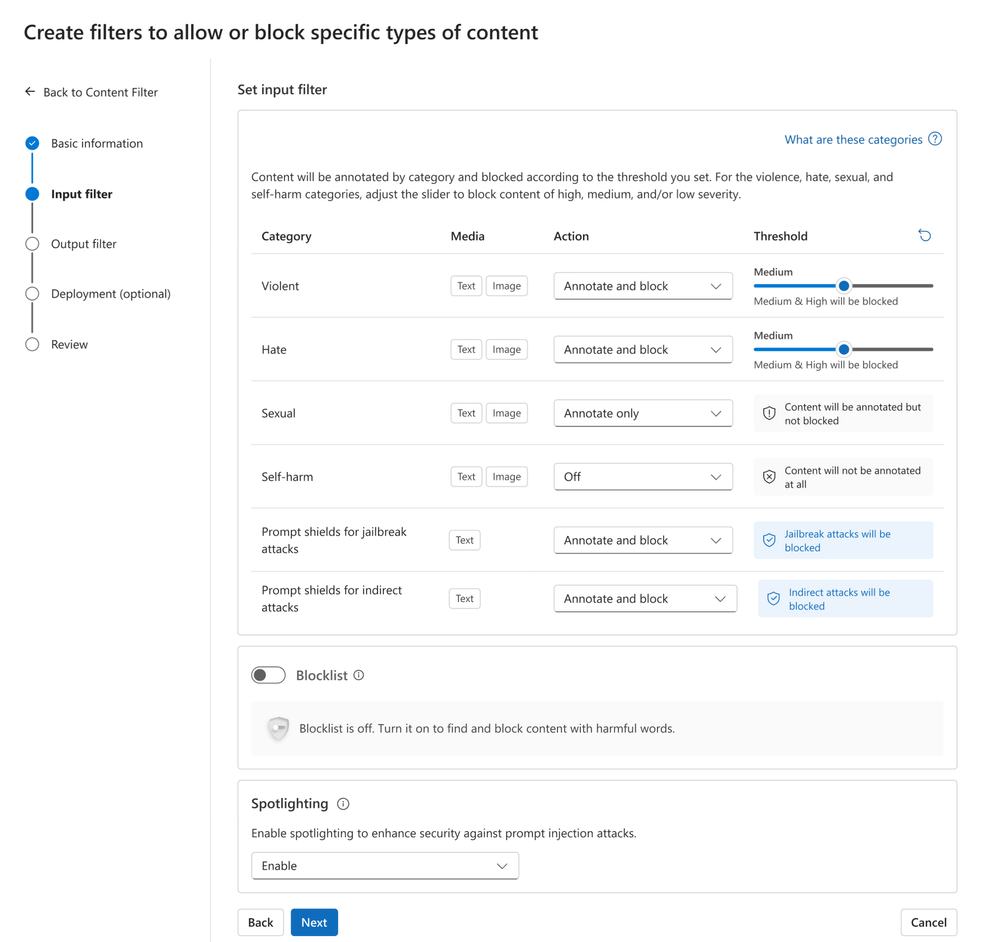The image size is (998, 942).
Task: Click the Spotlighting info icon
Action: tap(343, 804)
